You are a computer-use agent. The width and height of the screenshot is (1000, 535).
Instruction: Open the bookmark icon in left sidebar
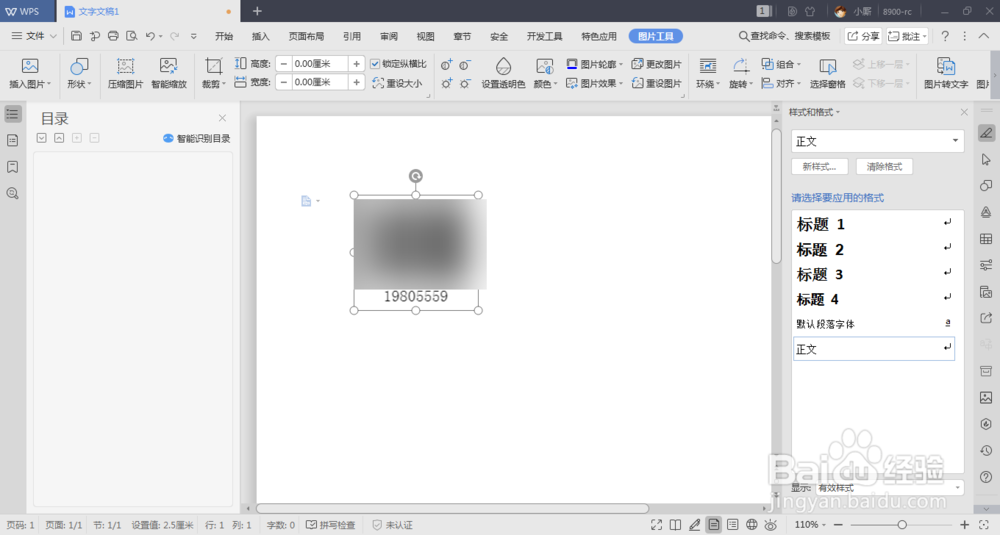[12, 167]
